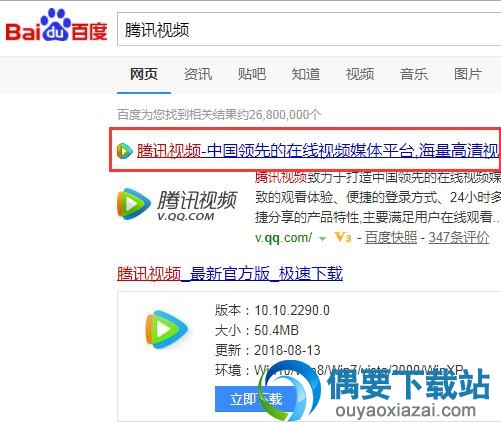Viewport: 501px width, 422px height.
Task: Click the small Tencent Video icon beside the first result title
Action: click(x=125, y=151)
